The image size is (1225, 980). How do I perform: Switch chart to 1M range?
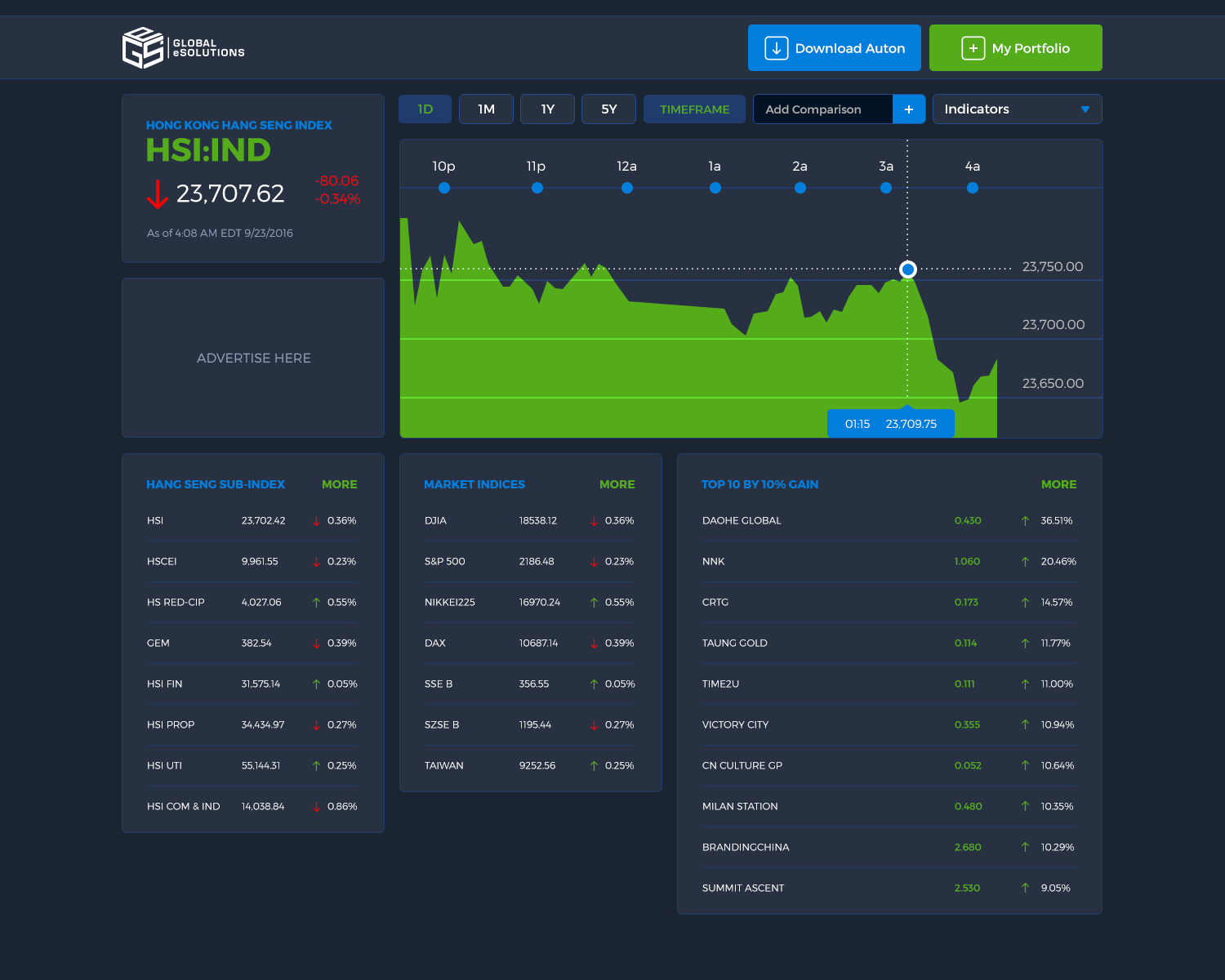(x=486, y=109)
